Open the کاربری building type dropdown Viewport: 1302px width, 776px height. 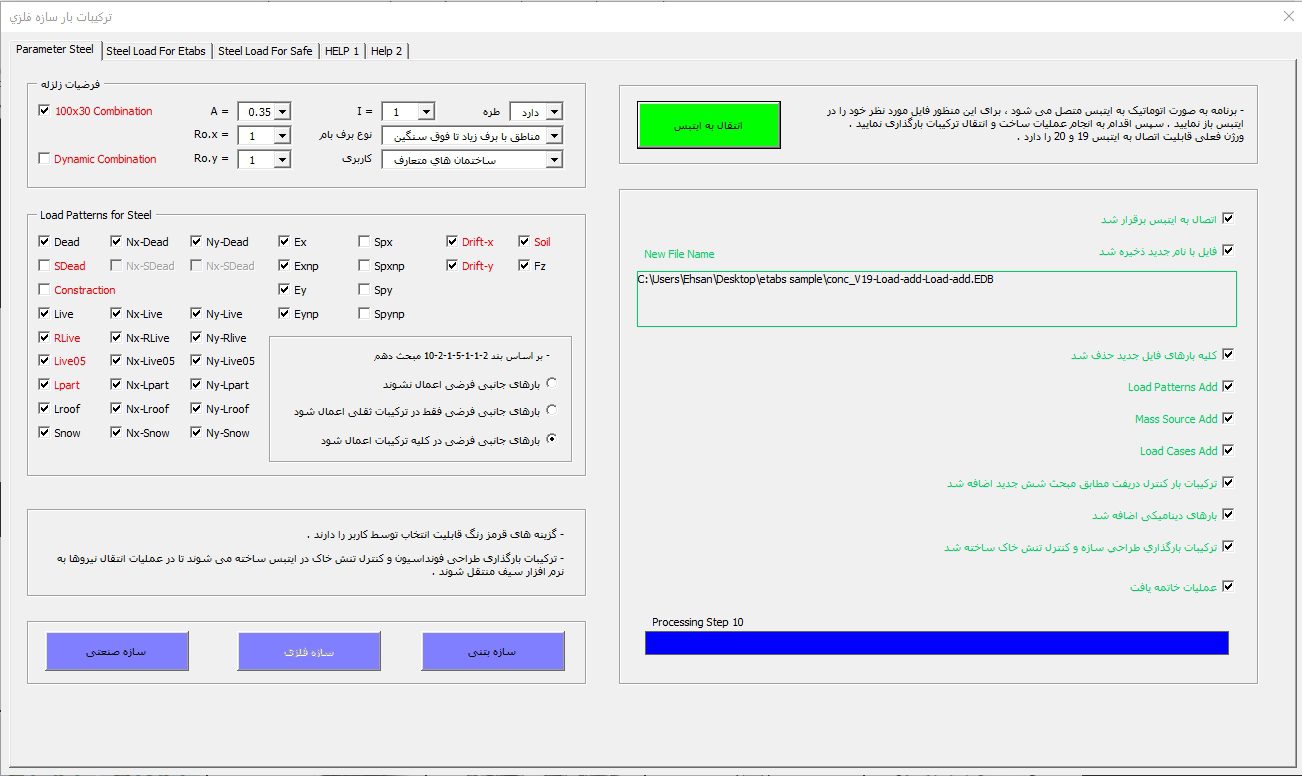(x=554, y=160)
